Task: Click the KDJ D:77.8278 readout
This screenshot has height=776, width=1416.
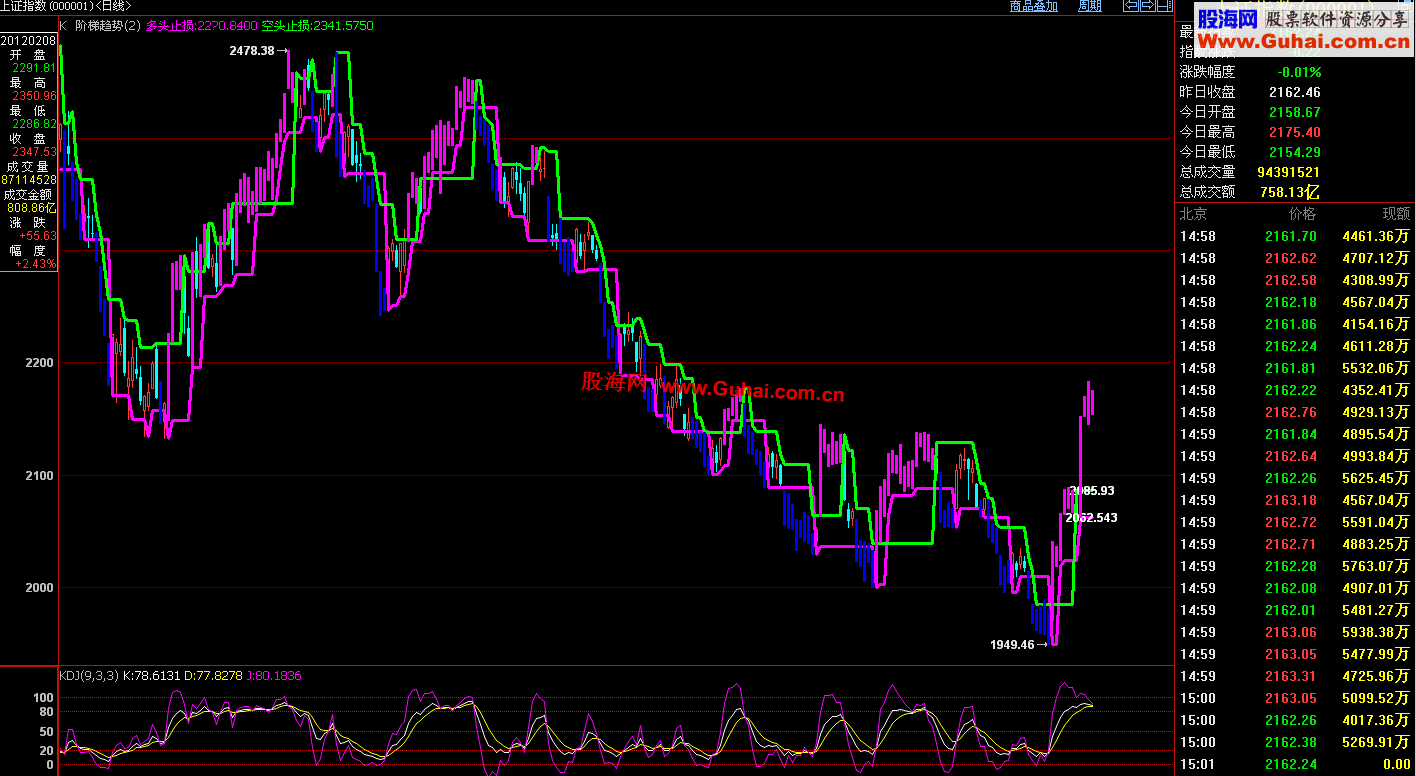Action: click(213, 676)
